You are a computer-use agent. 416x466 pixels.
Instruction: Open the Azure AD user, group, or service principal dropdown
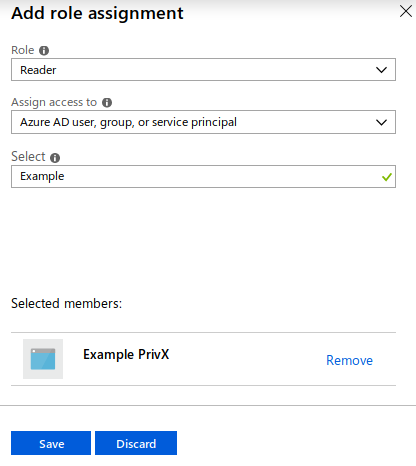tap(203, 122)
